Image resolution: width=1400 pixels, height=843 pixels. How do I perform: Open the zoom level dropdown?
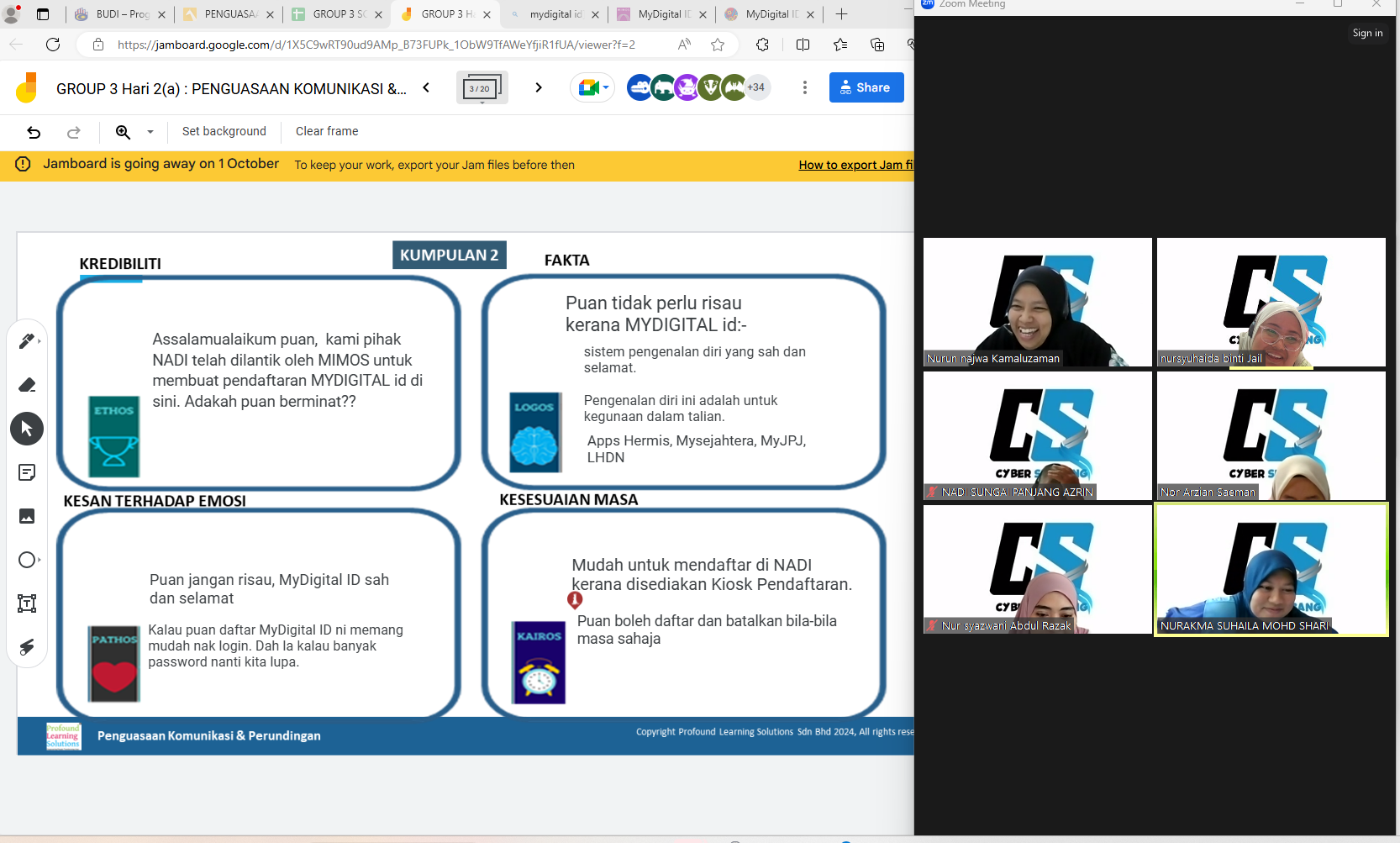point(150,132)
